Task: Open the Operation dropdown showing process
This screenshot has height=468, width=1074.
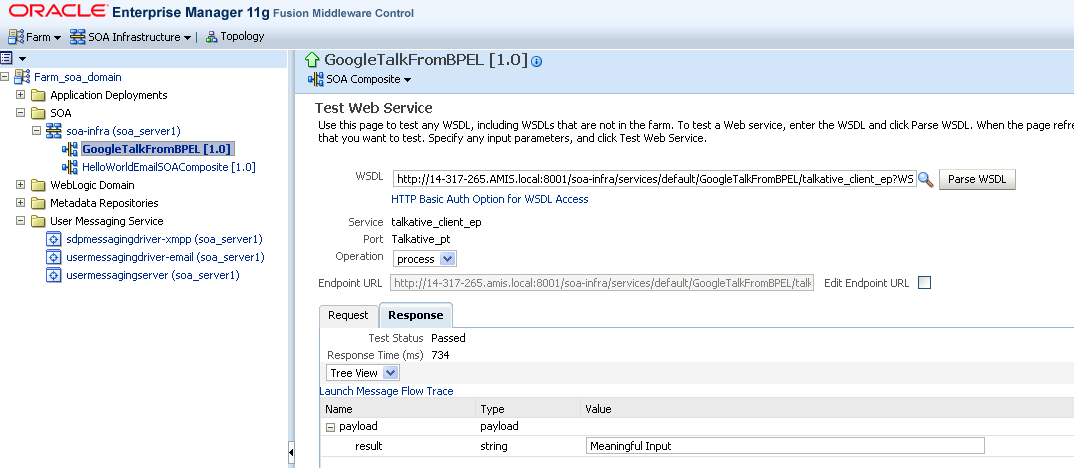Action: [423, 259]
